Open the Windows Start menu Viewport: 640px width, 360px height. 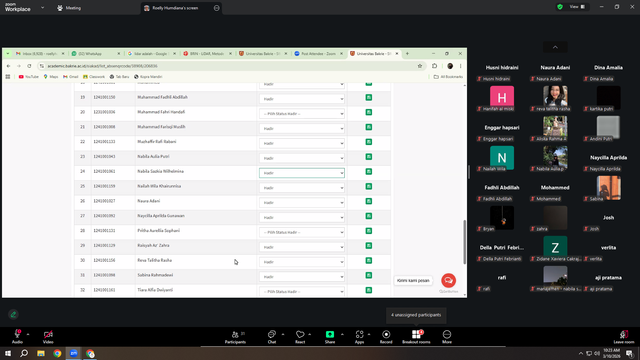click(x=8, y=353)
